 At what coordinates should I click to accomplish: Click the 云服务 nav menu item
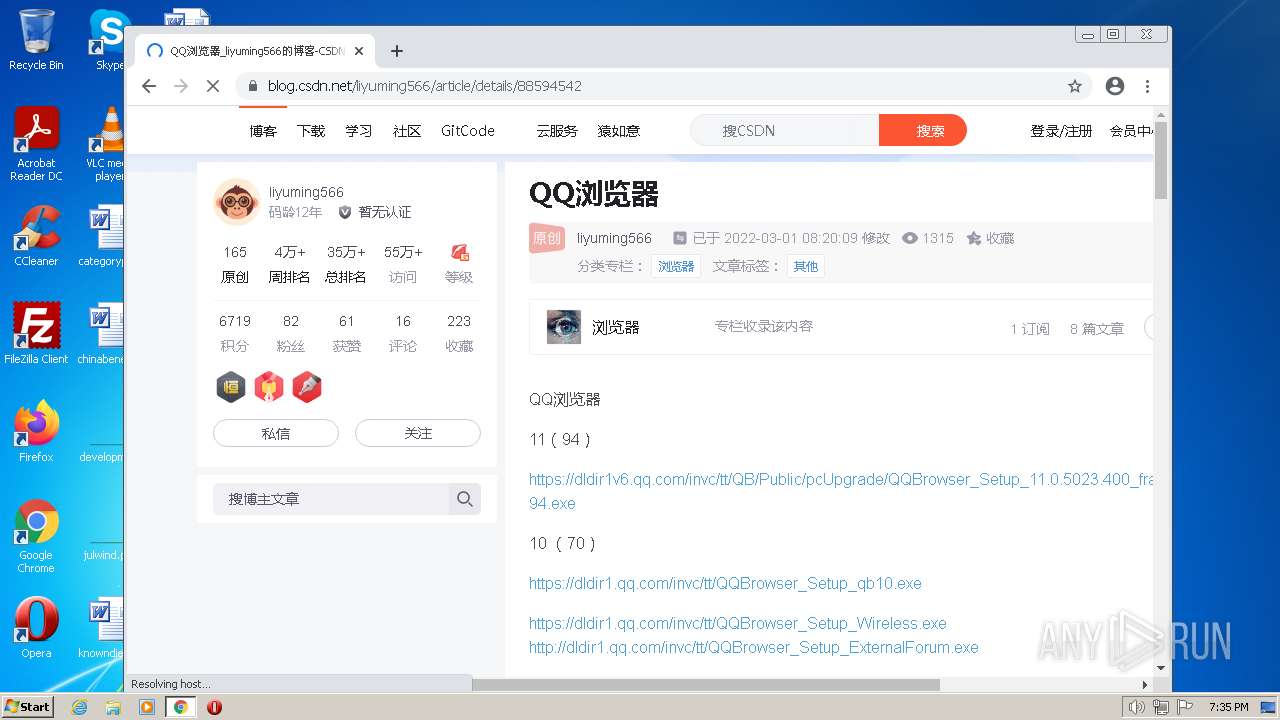pyautogui.click(x=557, y=131)
